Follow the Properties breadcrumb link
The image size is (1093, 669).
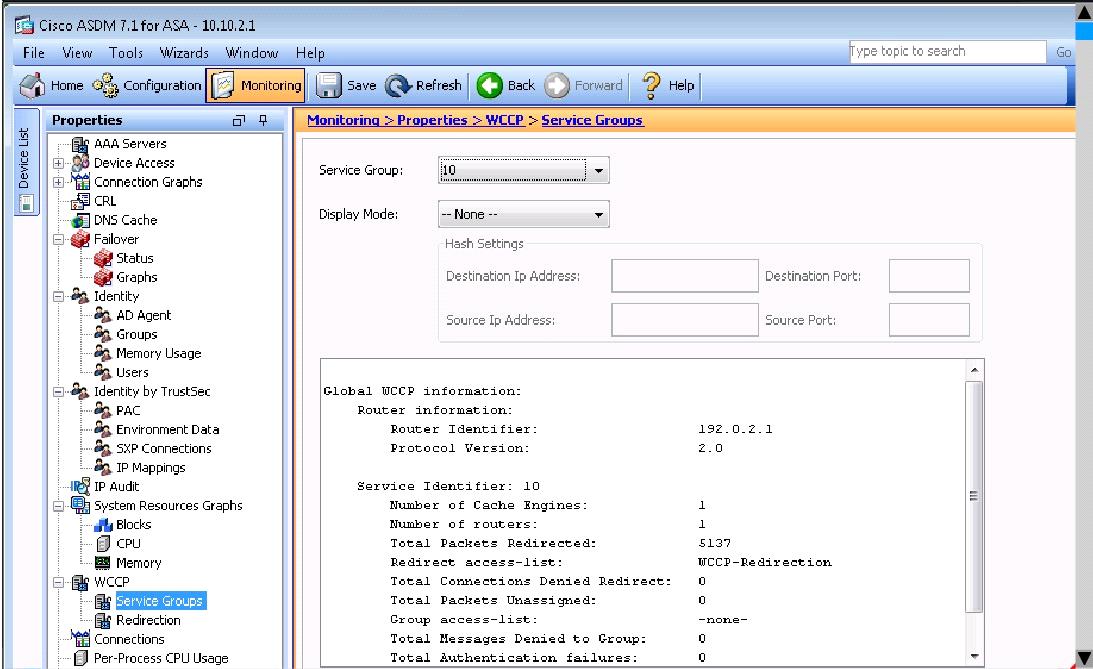pyautogui.click(x=432, y=120)
